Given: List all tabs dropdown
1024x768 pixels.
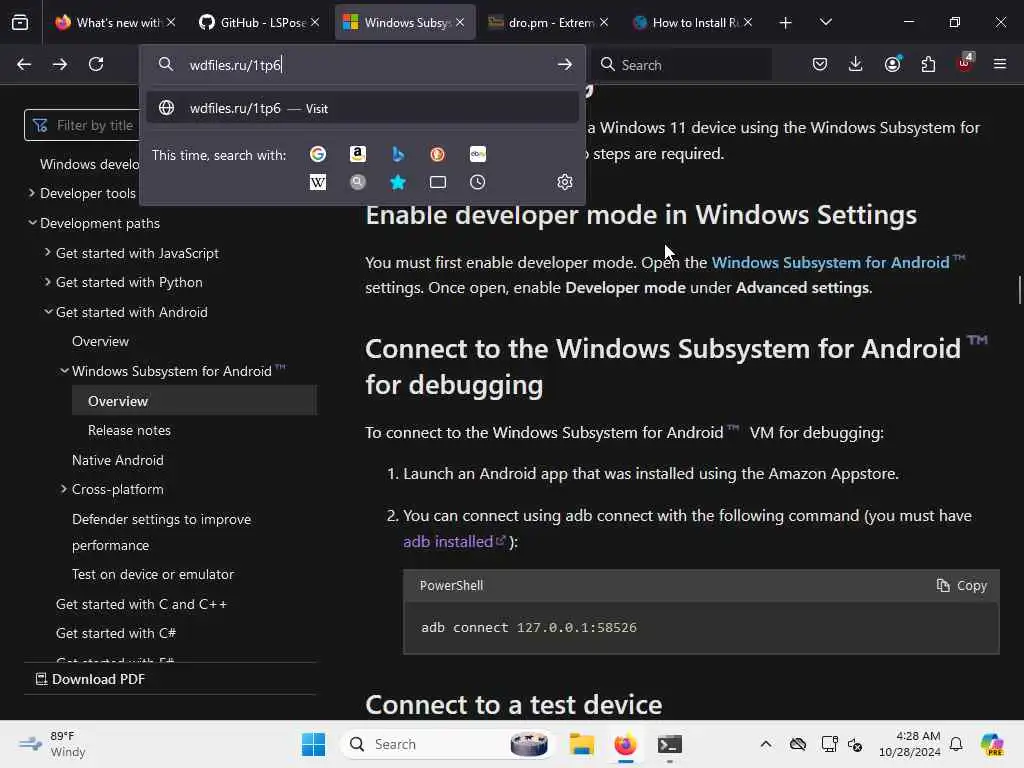Looking at the screenshot, I should click(x=825, y=22).
